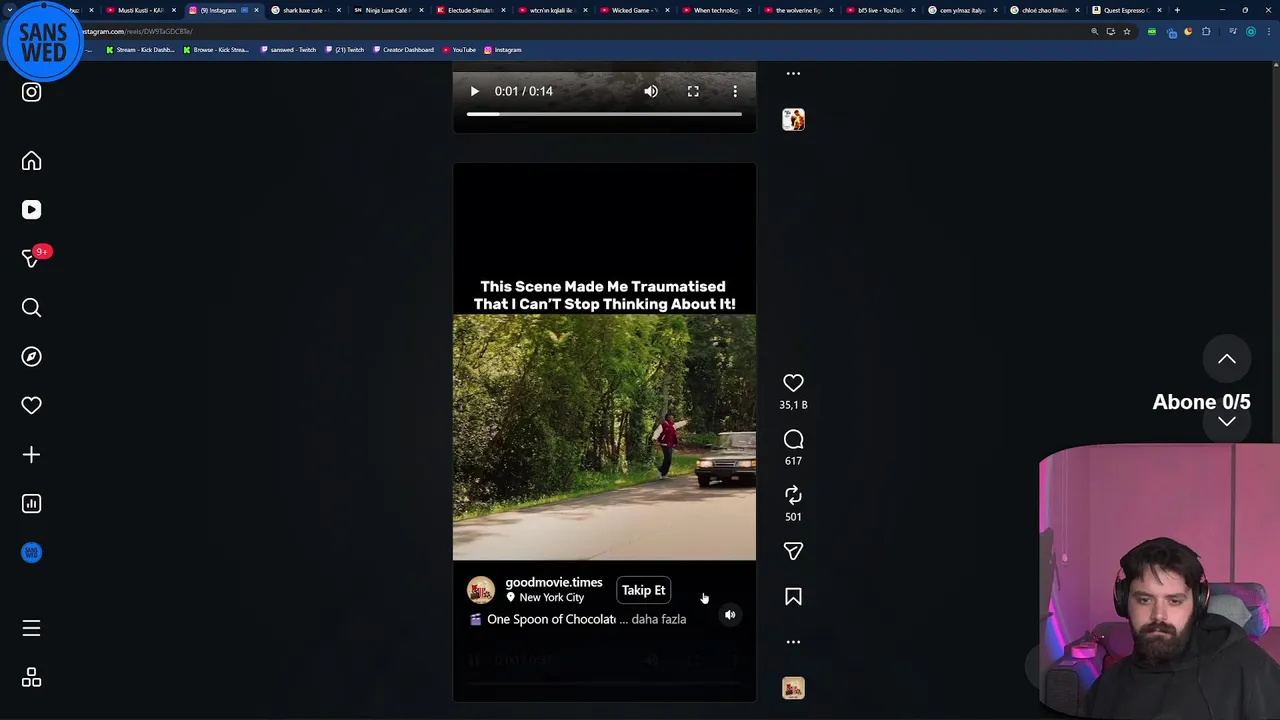Enter fullscreen on the upper video
The height and width of the screenshot is (720, 1280).
point(693,91)
